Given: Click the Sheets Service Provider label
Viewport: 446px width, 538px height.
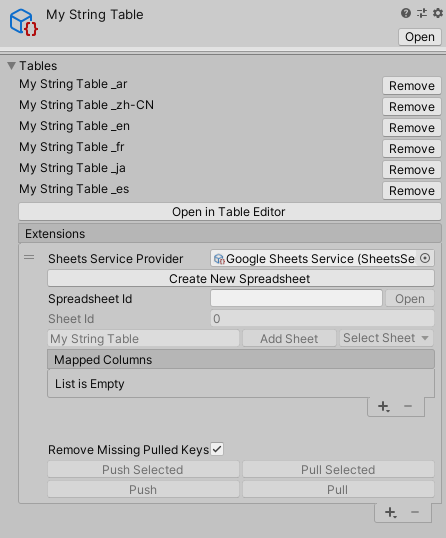Looking at the screenshot, I should click(x=116, y=259).
